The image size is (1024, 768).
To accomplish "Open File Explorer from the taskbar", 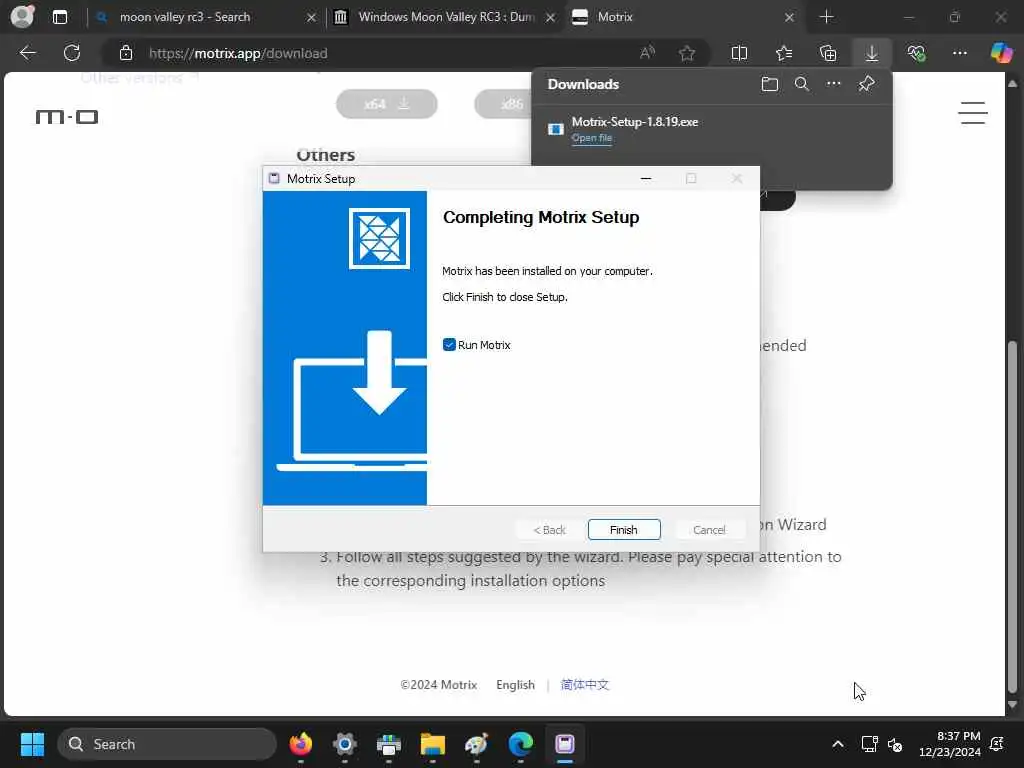I will click(x=432, y=744).
